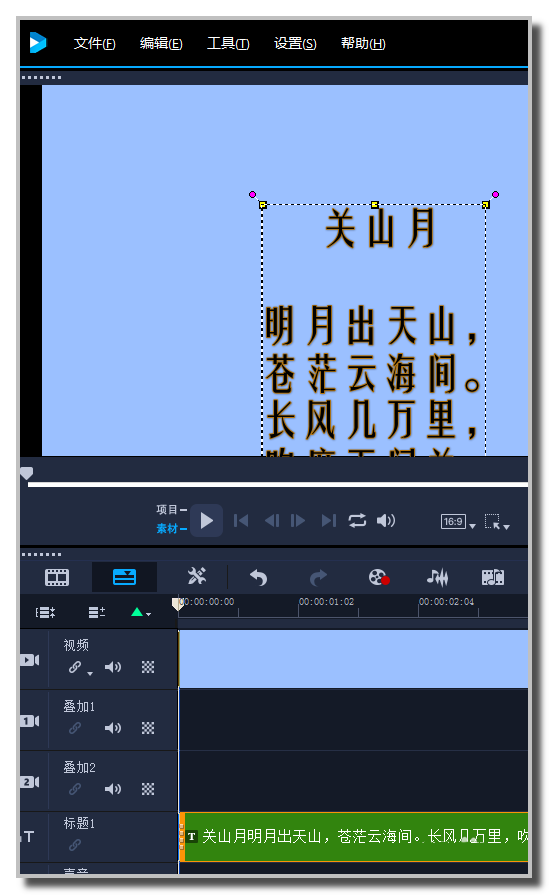The height and width of the screenshot is (895, 549).
Task: Toggle ripple editing on 叠加2 track
Action: click(x=75, y=789)
